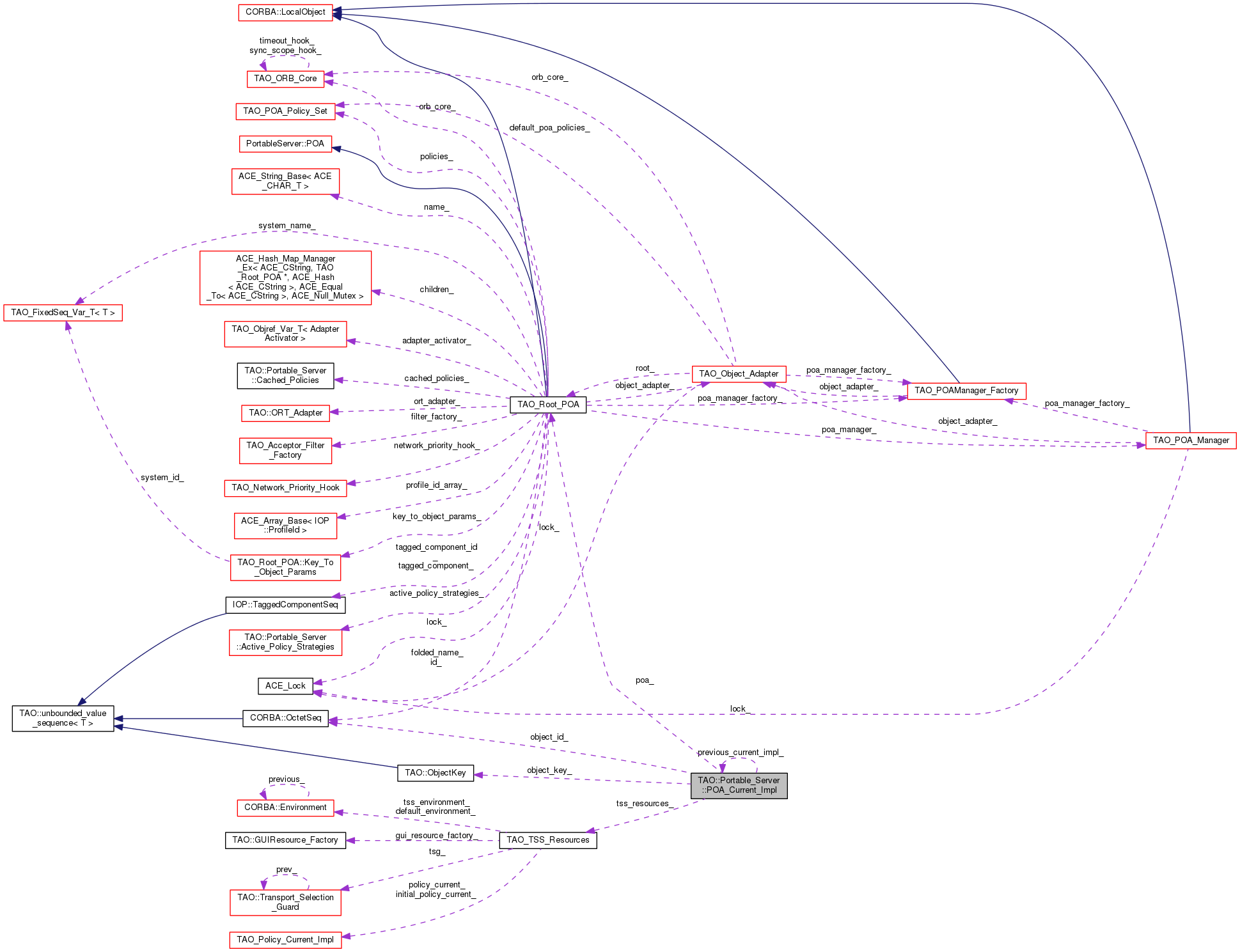Screen dimensions: 1240x952
Task: Click the 'initial_policy_current_' edge label
Action: [436, 894]
